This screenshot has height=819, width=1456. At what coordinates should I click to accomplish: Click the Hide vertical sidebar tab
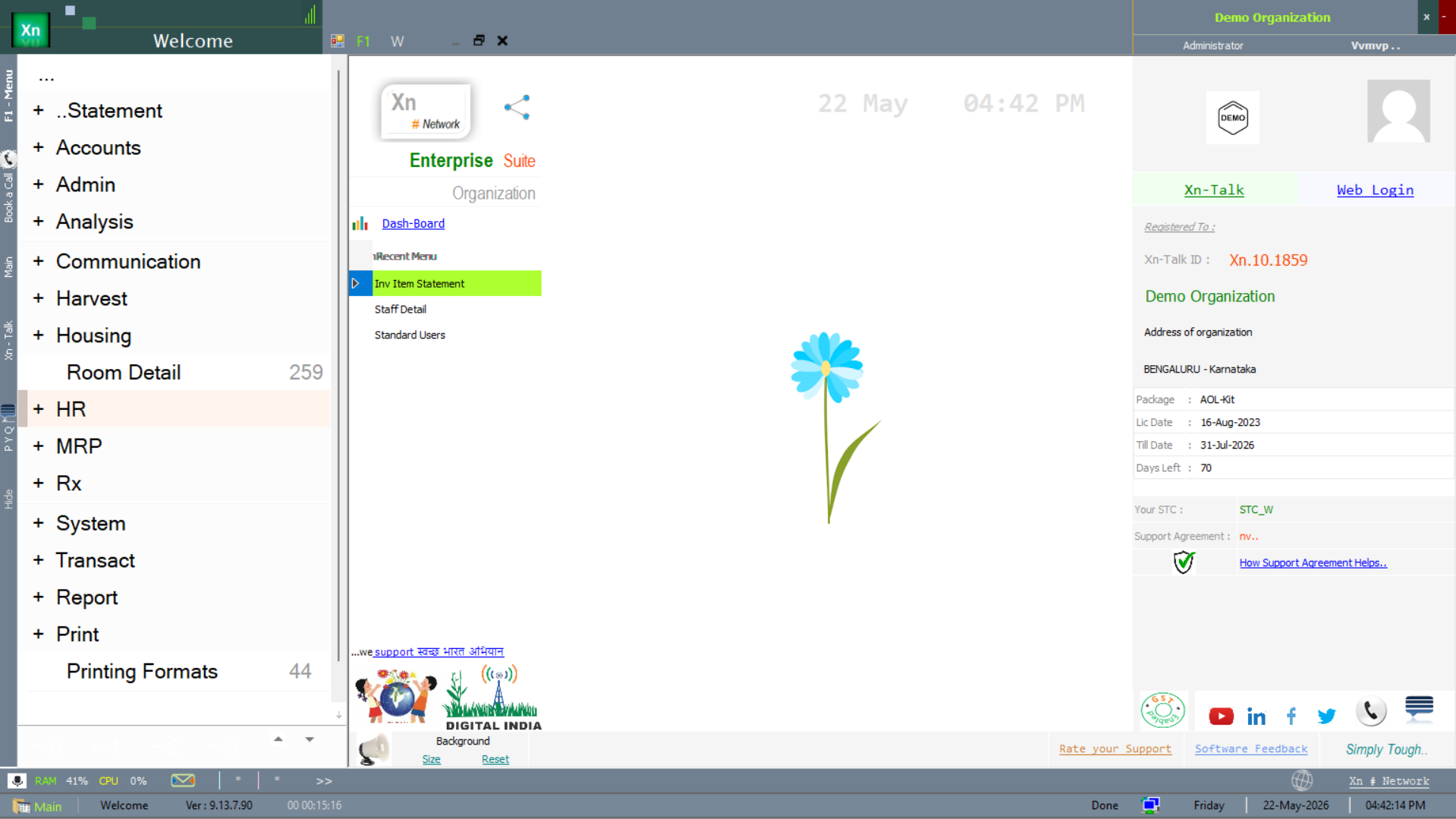8,499
